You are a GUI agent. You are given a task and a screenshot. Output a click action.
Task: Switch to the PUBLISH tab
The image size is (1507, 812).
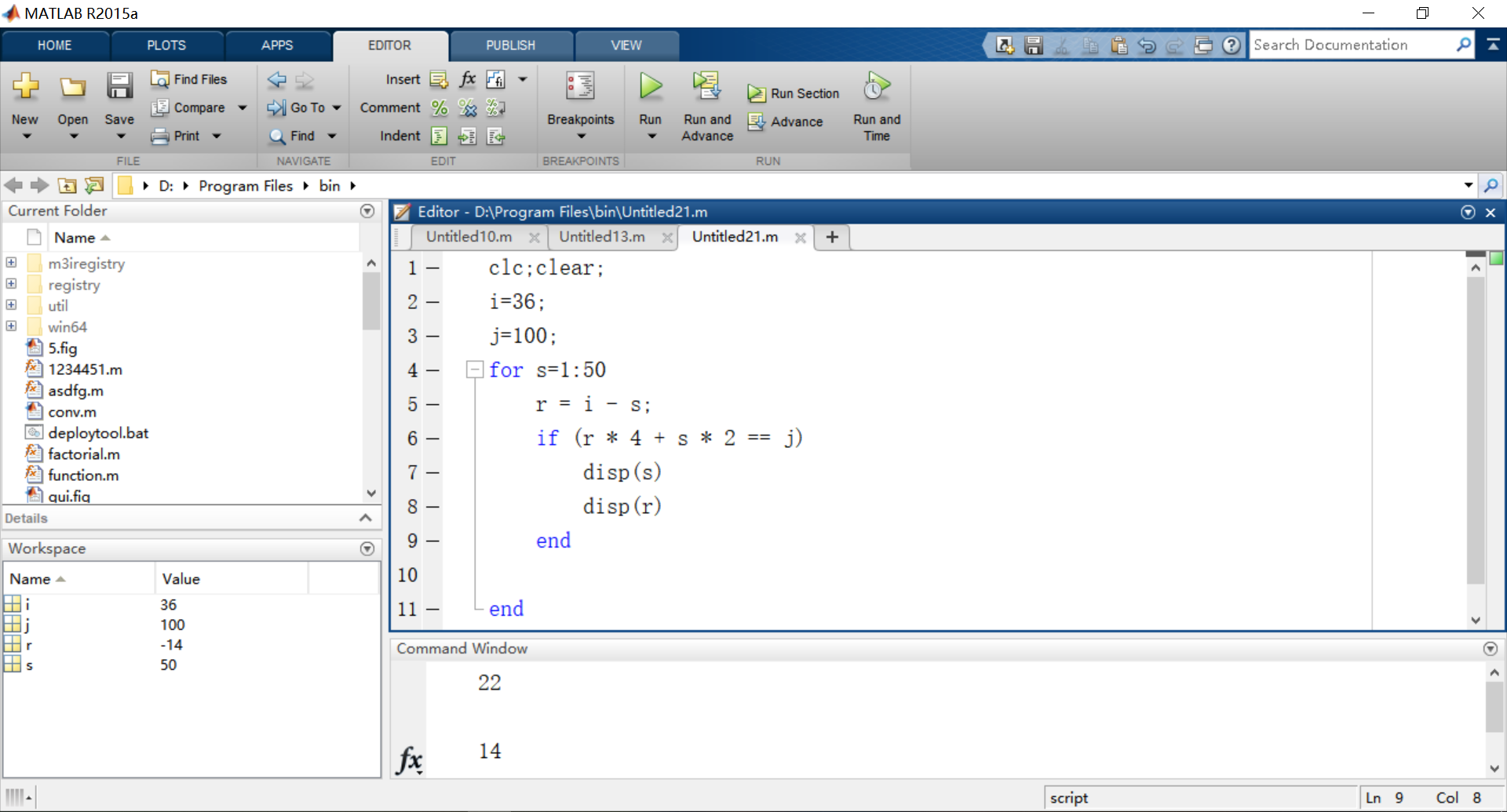(x=510, y=46)
